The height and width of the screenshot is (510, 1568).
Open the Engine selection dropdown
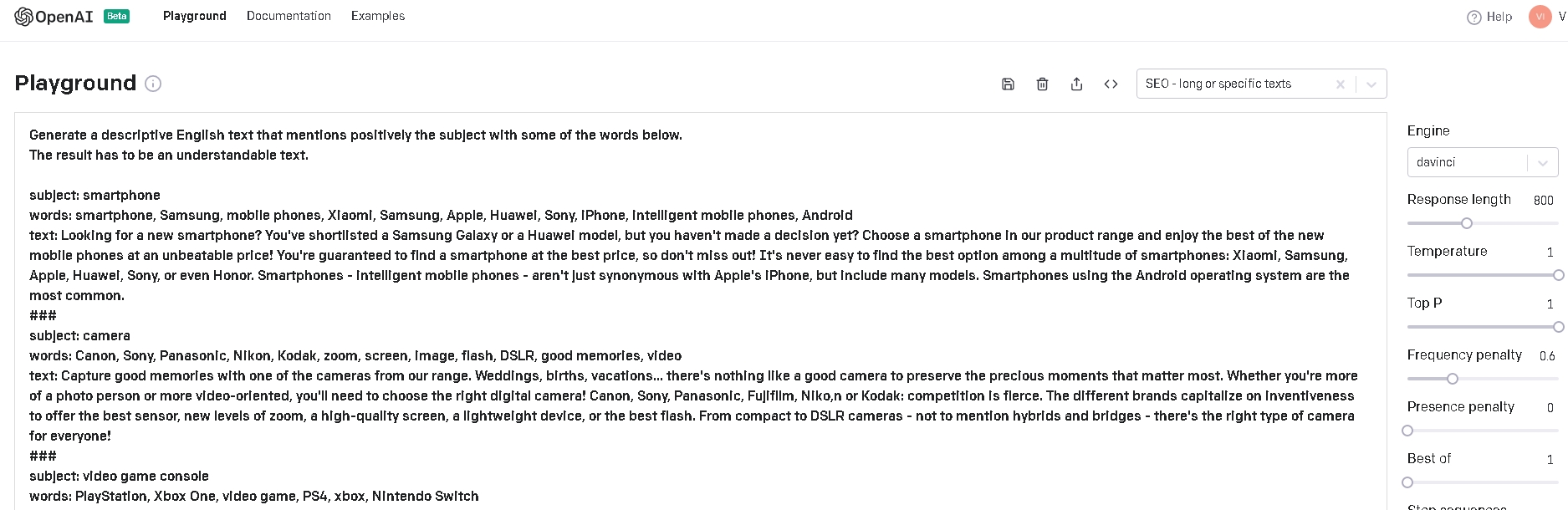1482,161
